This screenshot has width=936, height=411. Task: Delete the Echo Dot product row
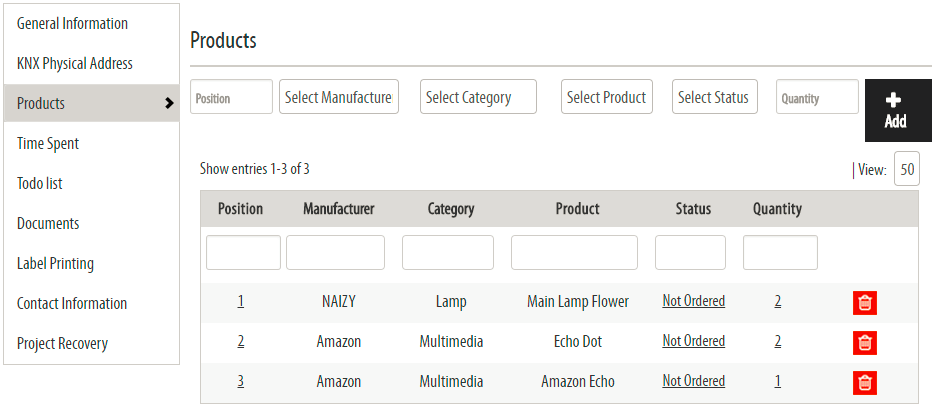(x=865, y=343)
